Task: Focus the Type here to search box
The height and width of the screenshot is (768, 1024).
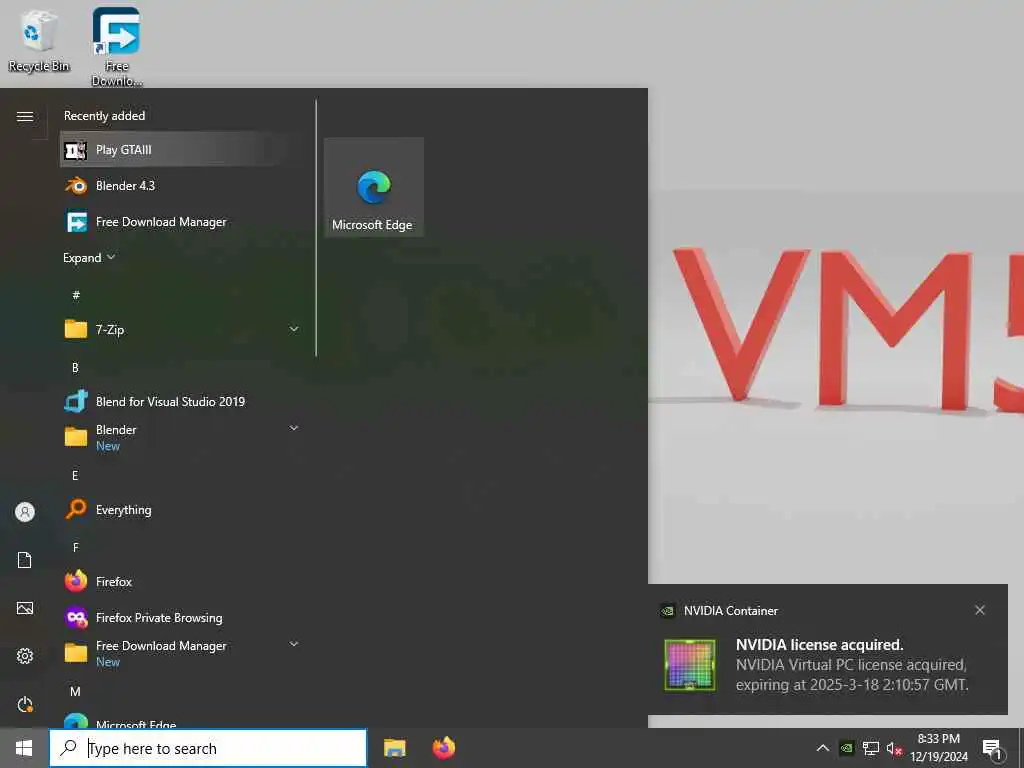Action: pyautogui.click(x=208, y=748)
